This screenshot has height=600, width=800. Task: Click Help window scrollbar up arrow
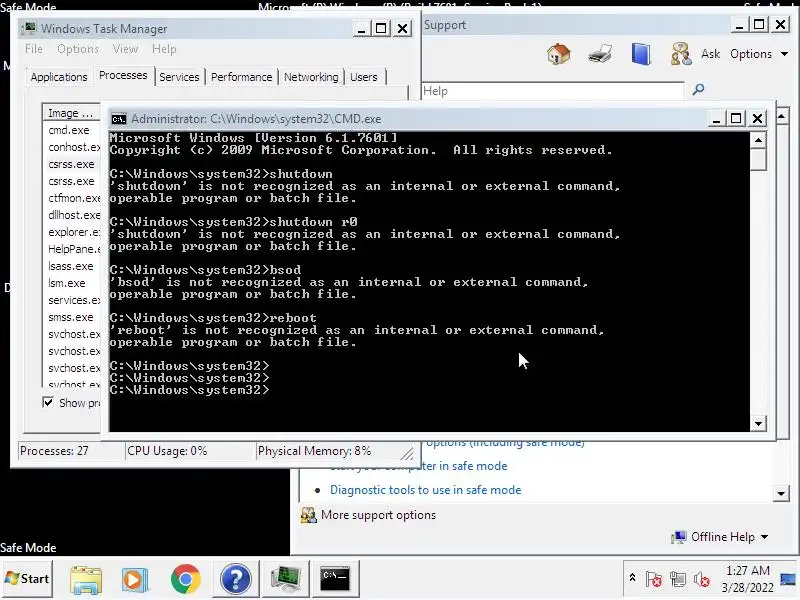pos(781,116)
